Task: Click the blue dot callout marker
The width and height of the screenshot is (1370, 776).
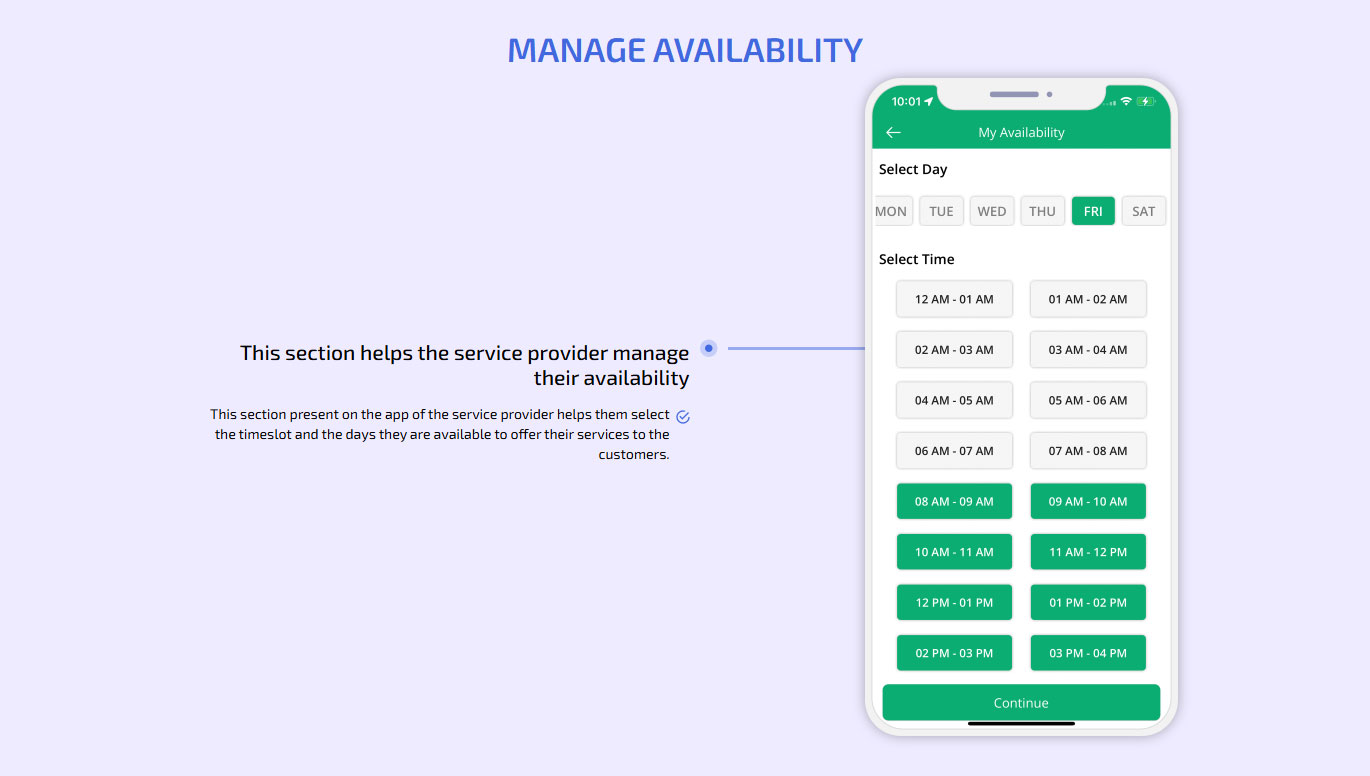Action: tap(709, 348)
